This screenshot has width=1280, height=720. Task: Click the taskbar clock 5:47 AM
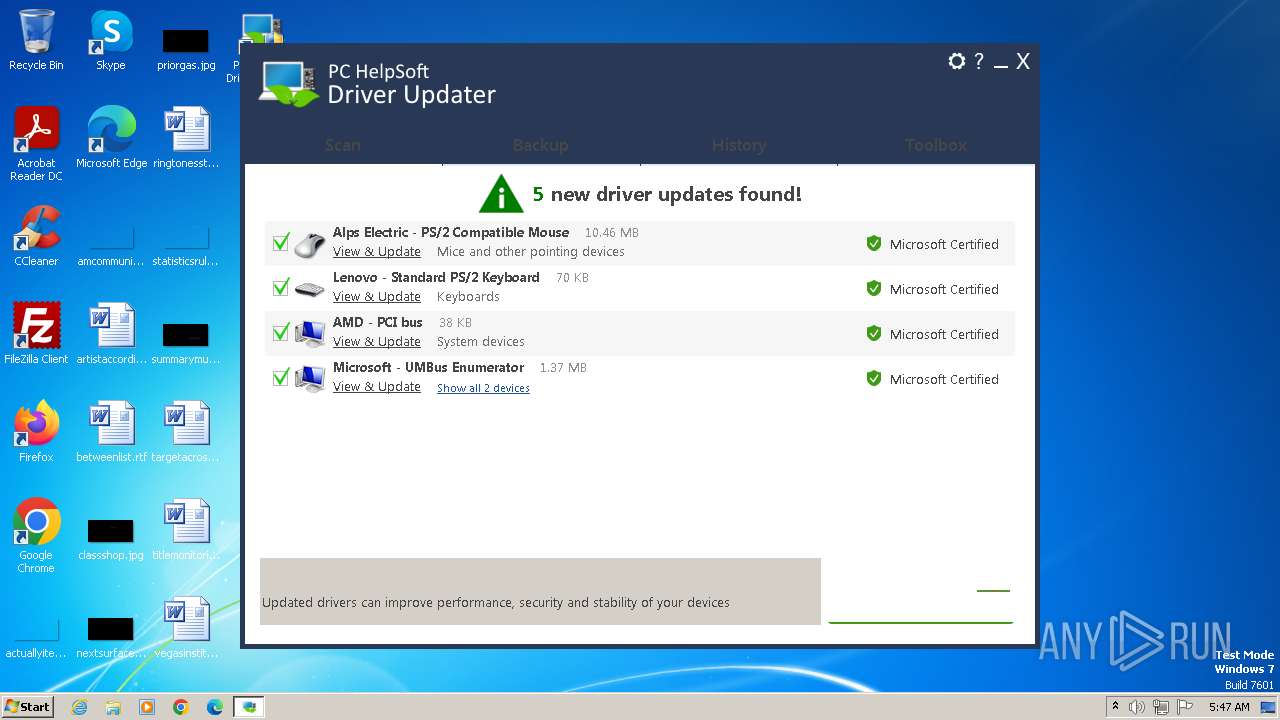point(1229,707)
